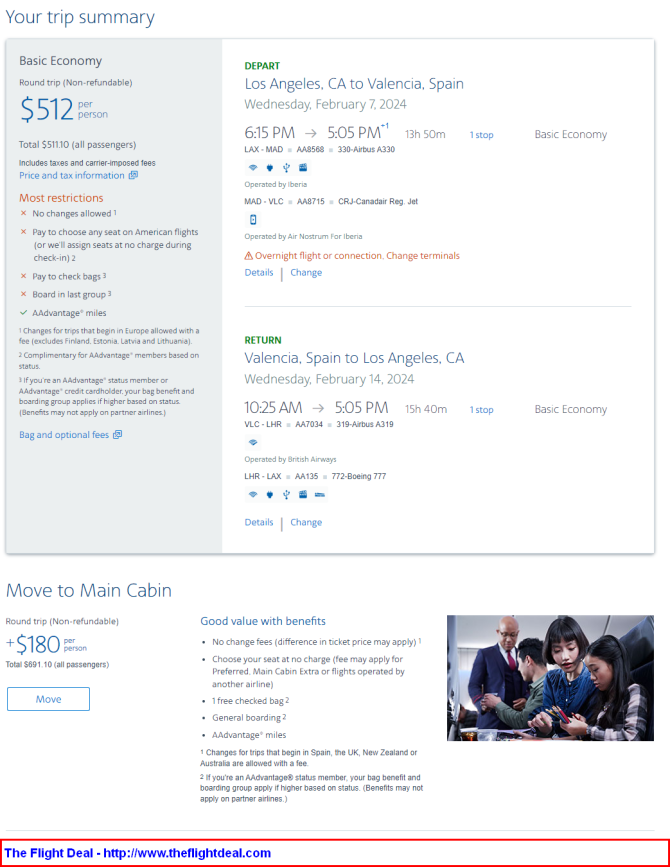Click the power outlet icon on LAX - MAD
The height and width of the screenshot is (867, 670).
pyautogui.click(x=269, y=167)
